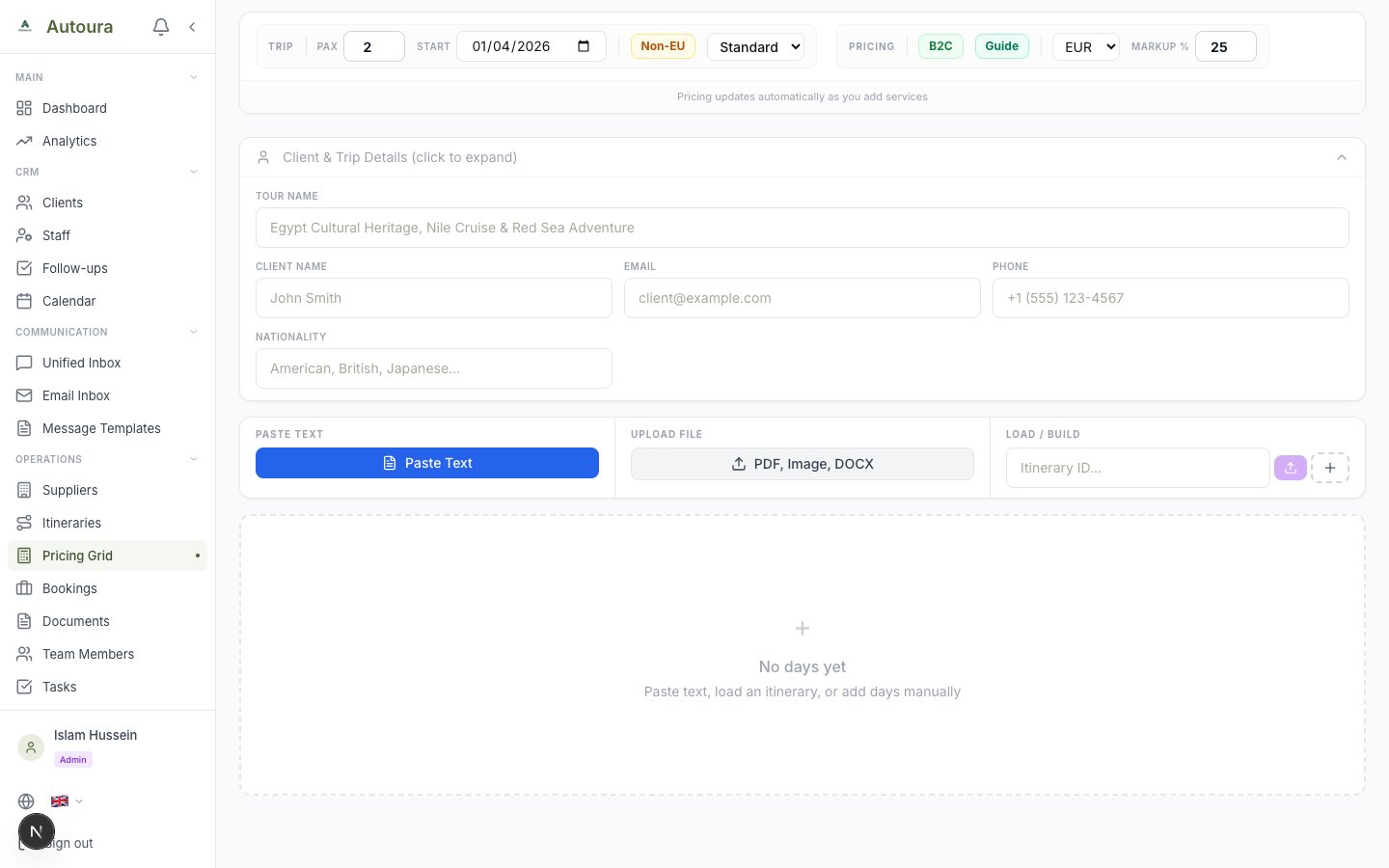Click the Tour Name input field

803,228
